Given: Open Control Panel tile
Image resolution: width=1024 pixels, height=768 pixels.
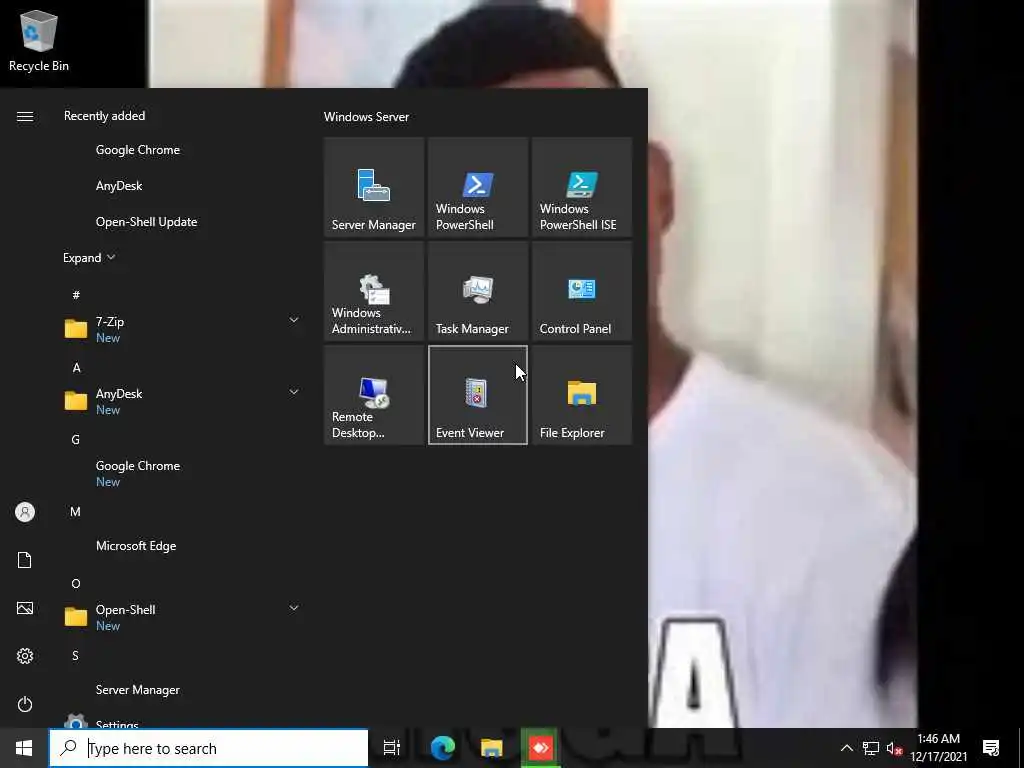Looking at the screenshot, I should 582,291.
